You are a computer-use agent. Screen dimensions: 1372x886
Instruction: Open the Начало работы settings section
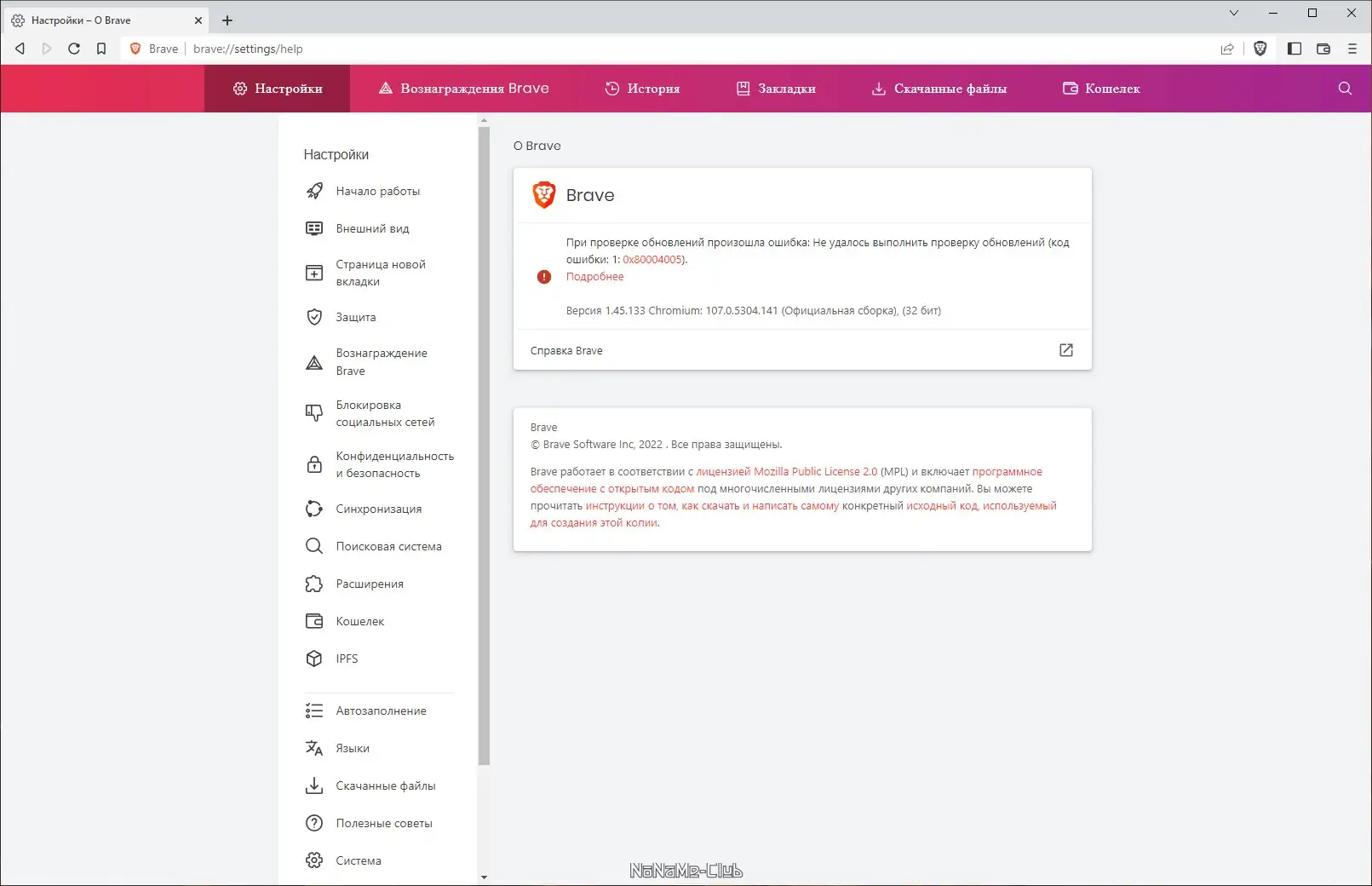coord(378,191)
